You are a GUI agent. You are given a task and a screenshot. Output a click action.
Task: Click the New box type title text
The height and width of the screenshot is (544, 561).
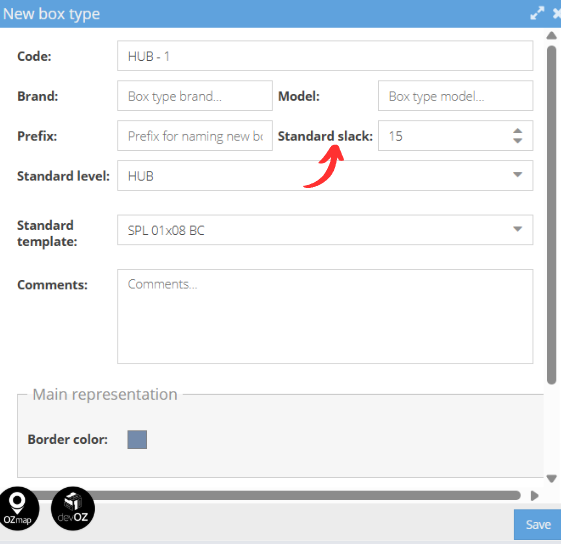coord(51,14)
